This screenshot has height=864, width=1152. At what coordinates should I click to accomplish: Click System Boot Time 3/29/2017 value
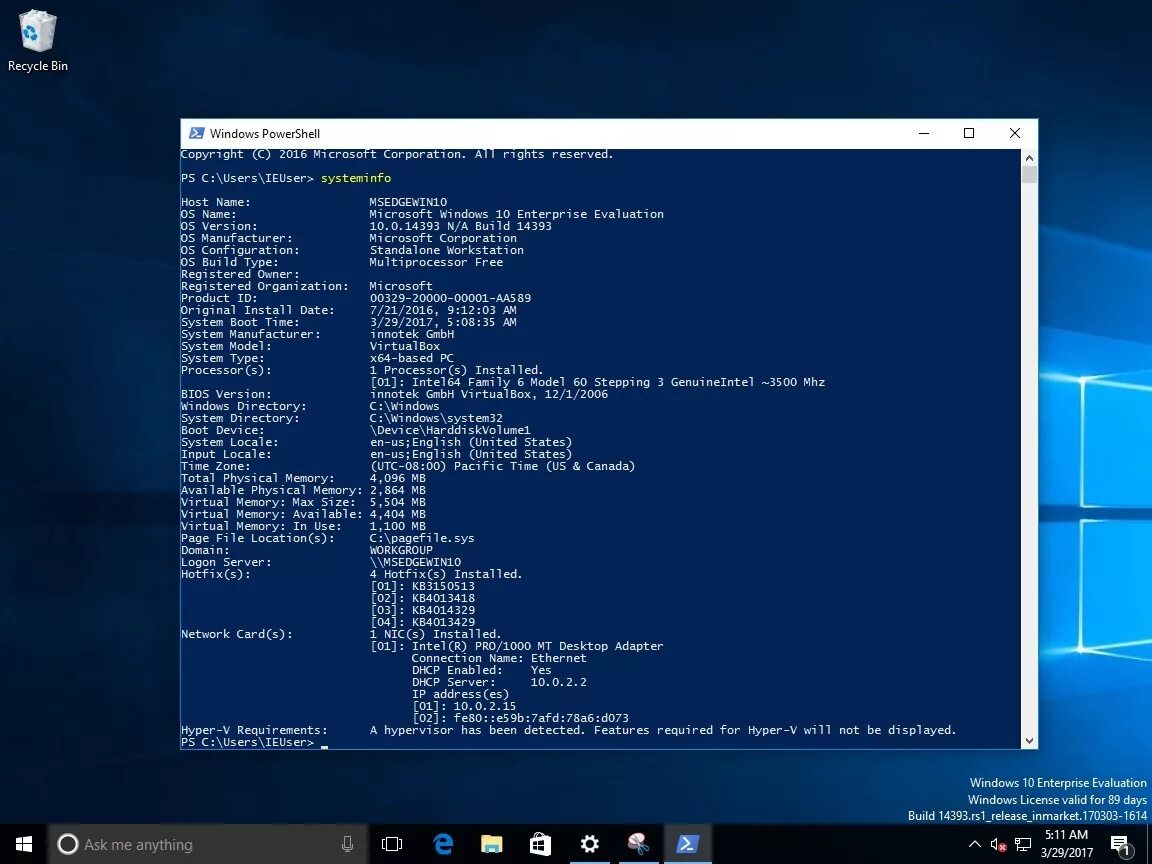[443, 323]
